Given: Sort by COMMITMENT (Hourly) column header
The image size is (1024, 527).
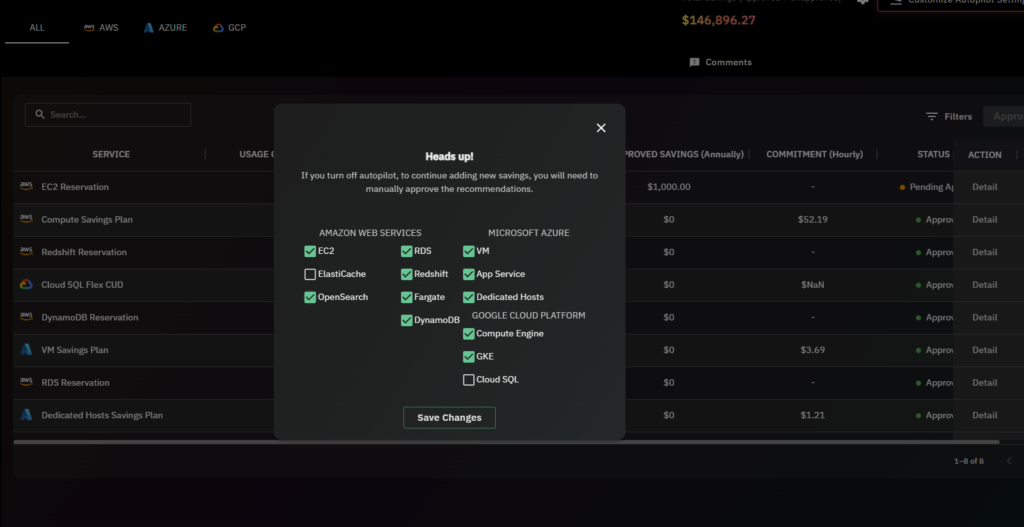Looking at the screenshot, I should 814,154.
